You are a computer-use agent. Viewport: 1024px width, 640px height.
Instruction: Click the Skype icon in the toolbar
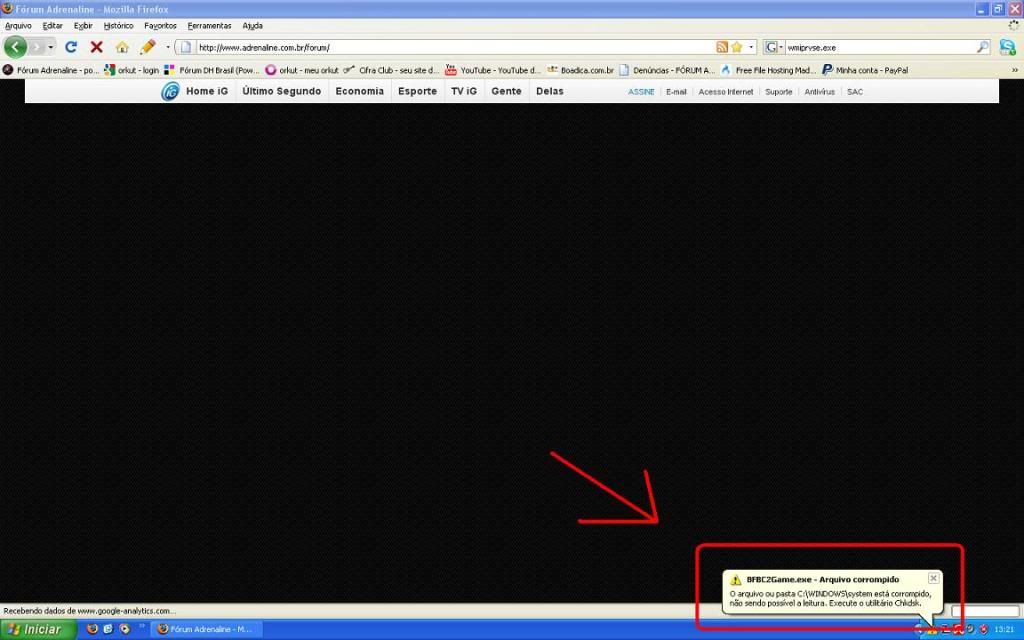1007,47
